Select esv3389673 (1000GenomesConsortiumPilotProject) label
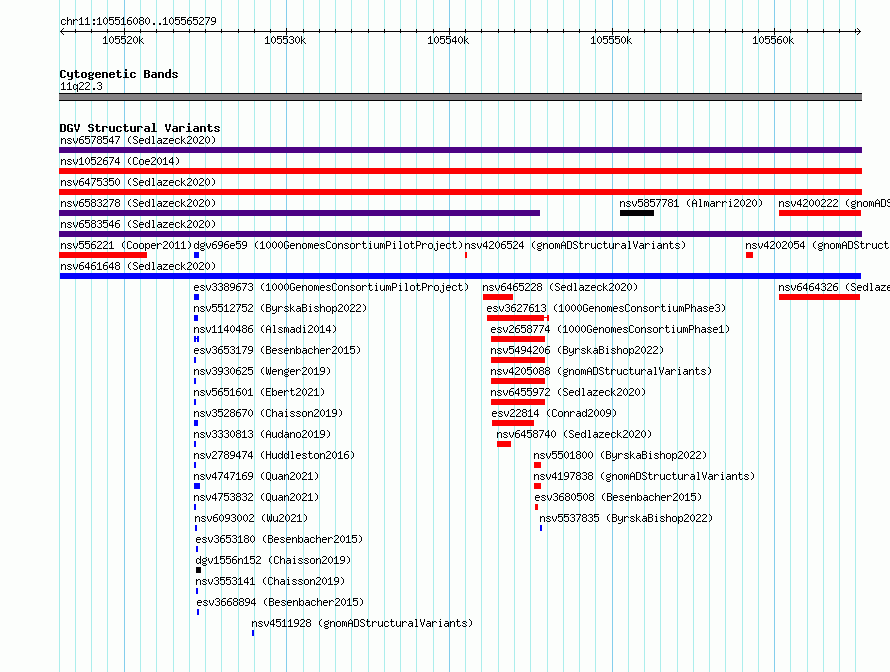The height and width of the screenshot is (672, 890). [331, 287]
